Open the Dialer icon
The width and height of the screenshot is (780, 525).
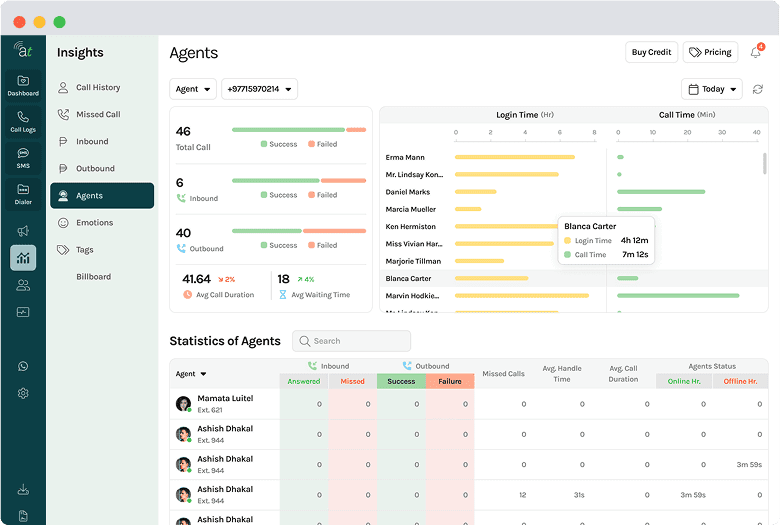(23, 193)
